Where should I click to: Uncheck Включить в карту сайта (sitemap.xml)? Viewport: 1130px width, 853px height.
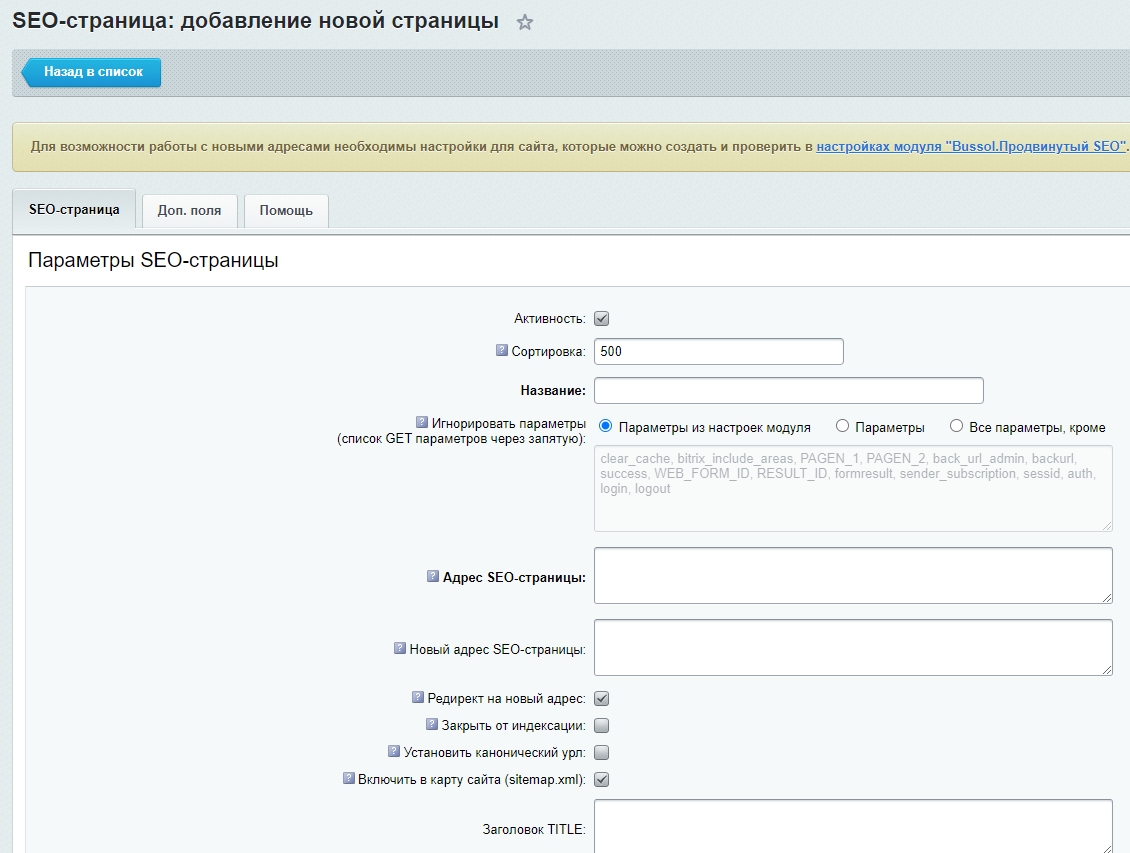pyautogui.click(x=601, y=779)
